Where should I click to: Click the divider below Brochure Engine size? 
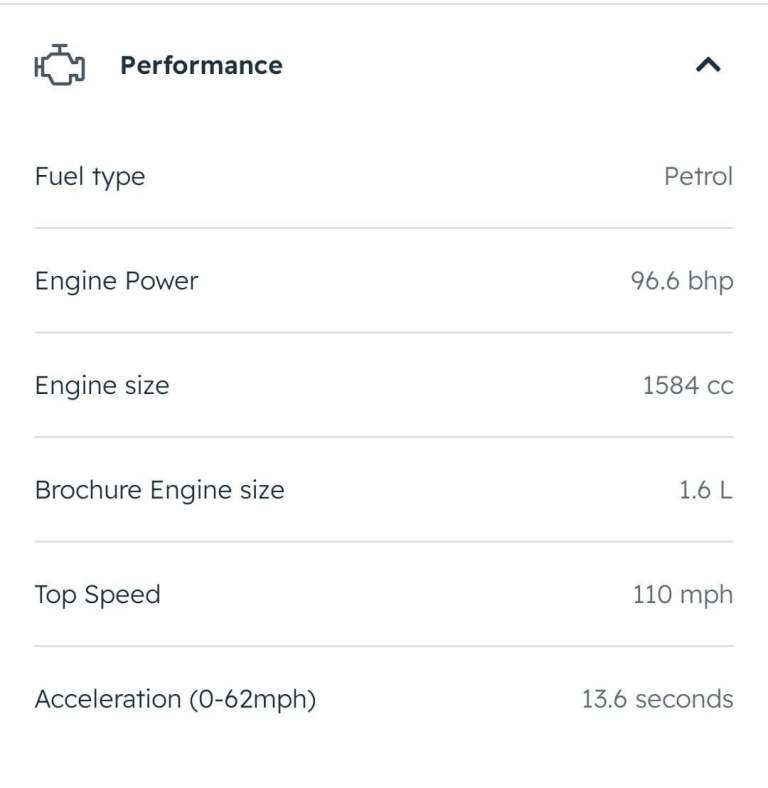coord(384,542)
